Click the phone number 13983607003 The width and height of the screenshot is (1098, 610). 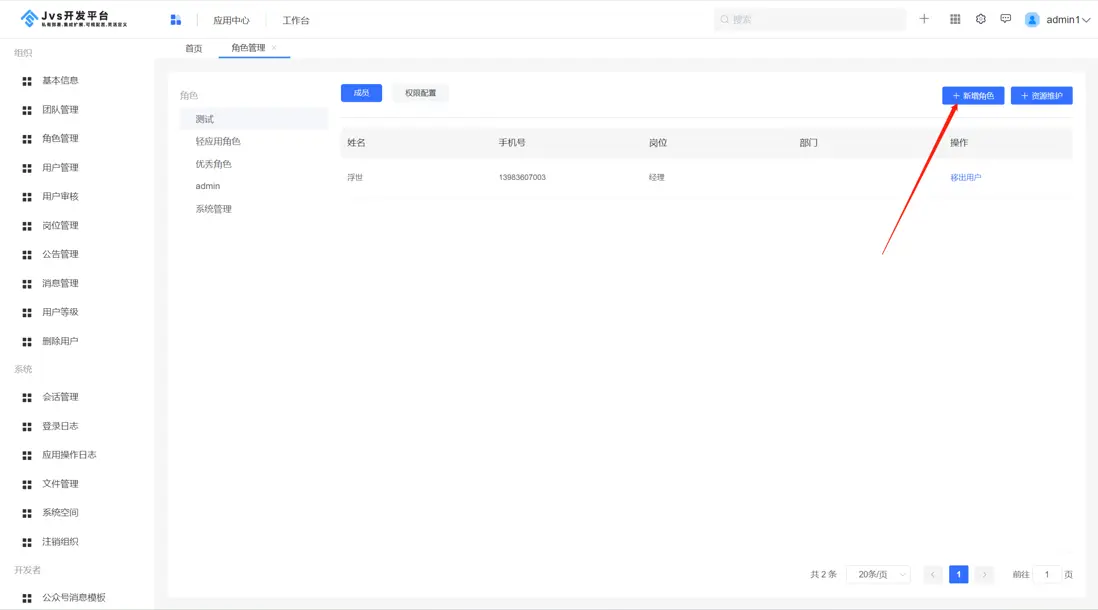522,177
